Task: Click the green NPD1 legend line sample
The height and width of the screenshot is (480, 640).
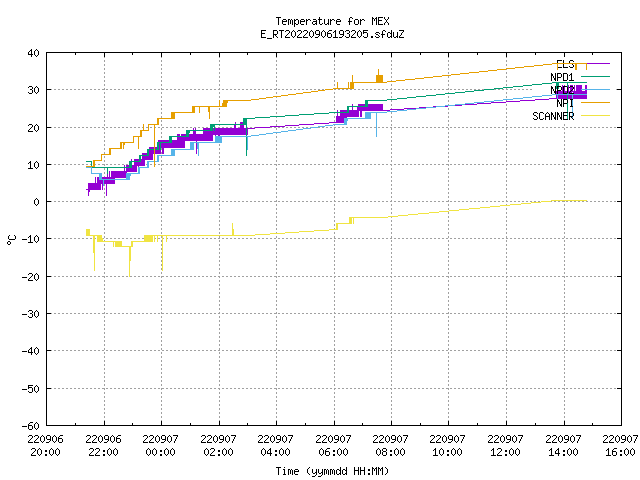Action: click(595, 76)
